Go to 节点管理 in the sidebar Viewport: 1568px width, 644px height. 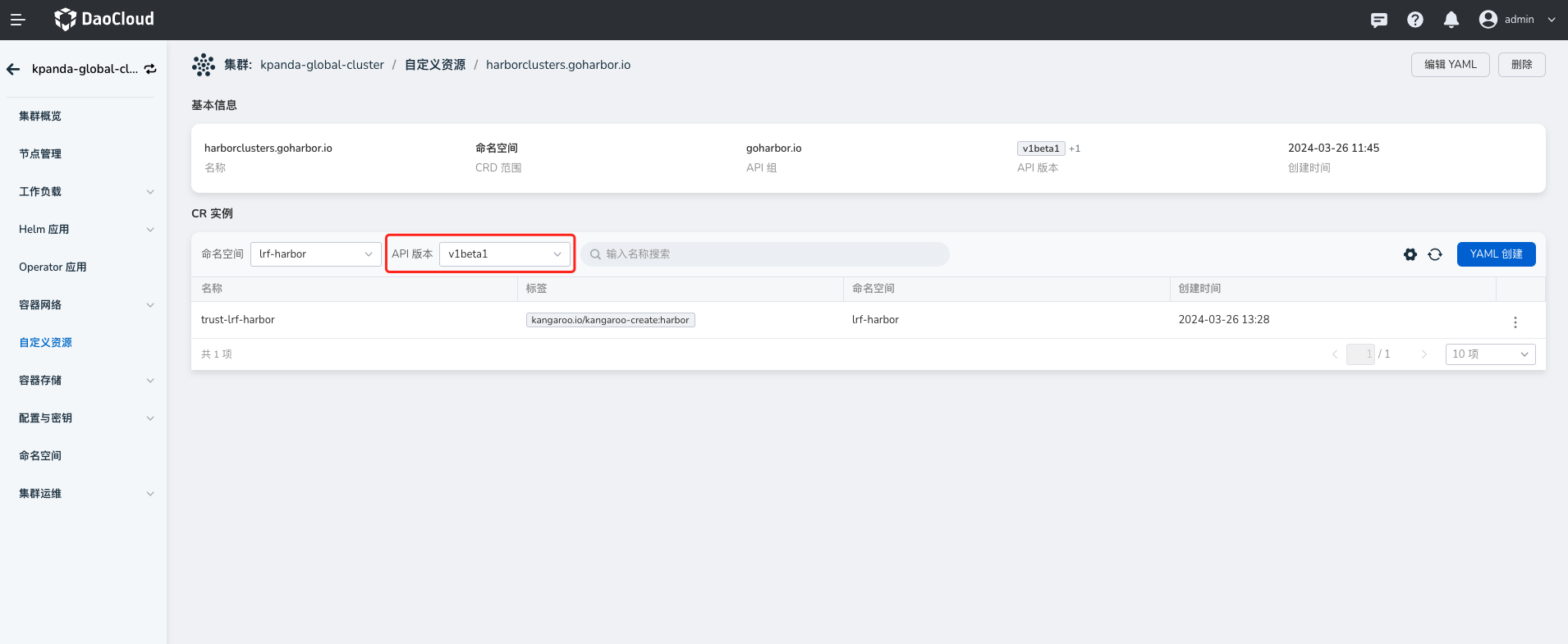(x=40, y=154)
